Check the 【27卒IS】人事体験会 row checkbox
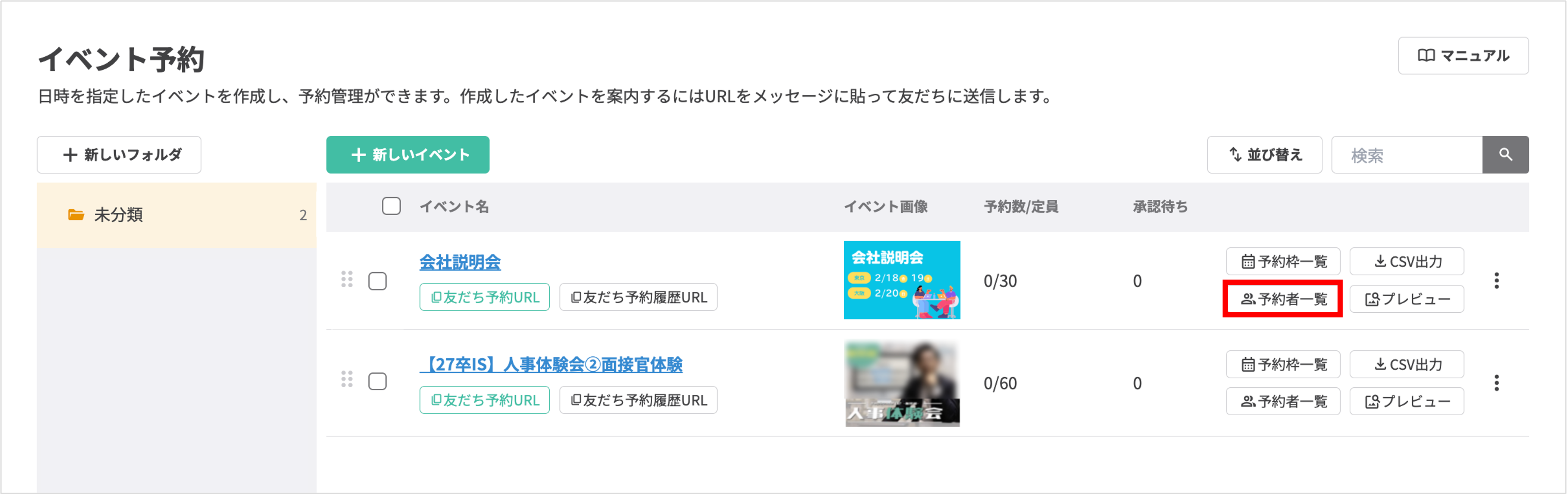The image size is (1568, 494). (x=378, y=383)
